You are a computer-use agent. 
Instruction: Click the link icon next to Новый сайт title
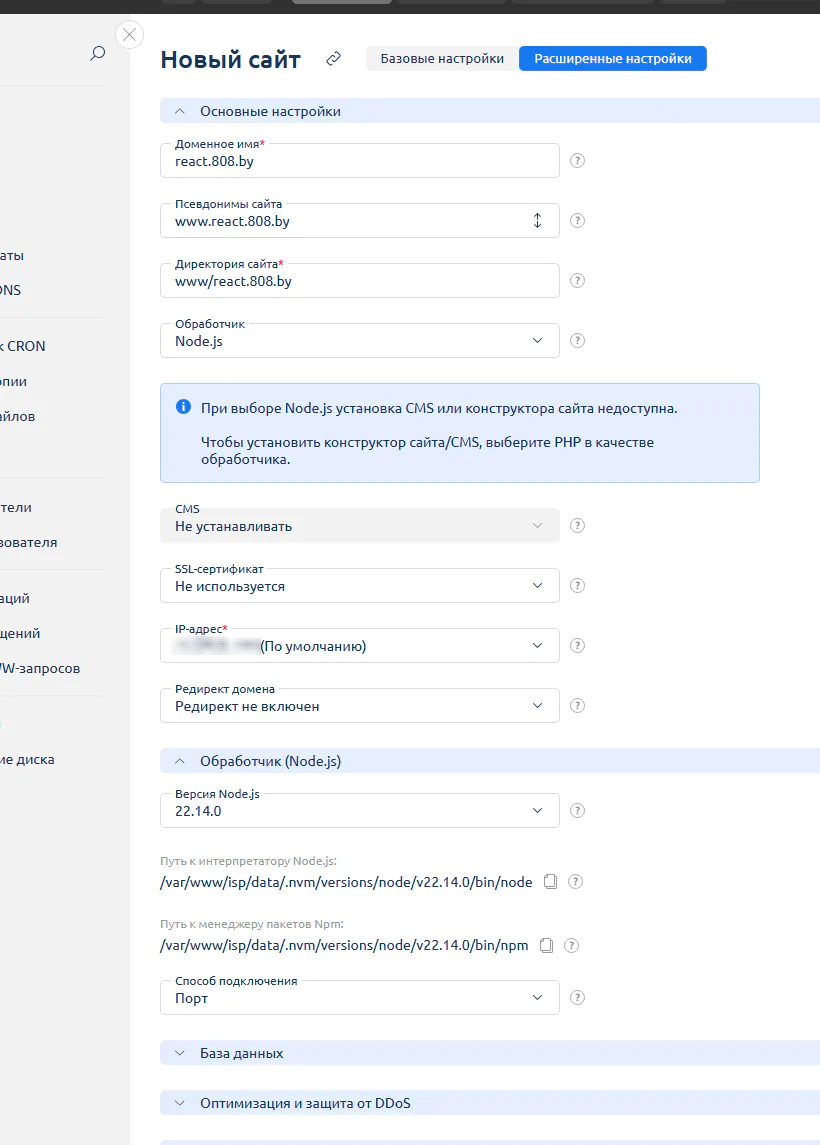(x=333, y=59)
